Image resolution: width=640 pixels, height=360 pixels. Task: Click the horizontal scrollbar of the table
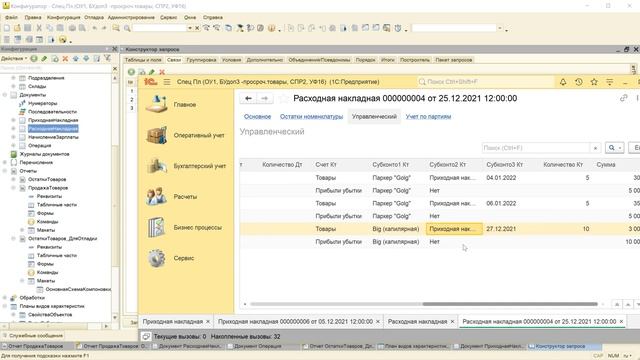click(x=509, y=304)
